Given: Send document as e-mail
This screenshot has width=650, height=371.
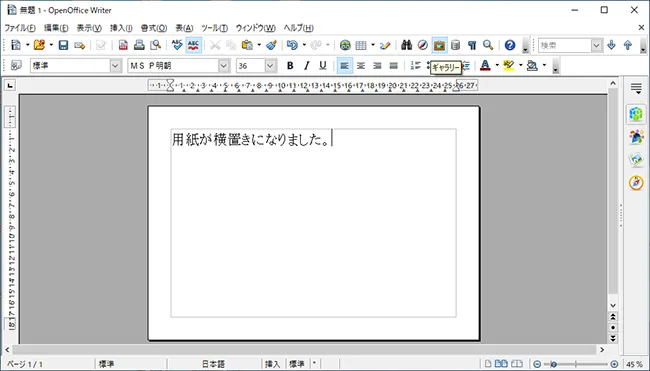Looking at the screenshot, I should 80,45.
